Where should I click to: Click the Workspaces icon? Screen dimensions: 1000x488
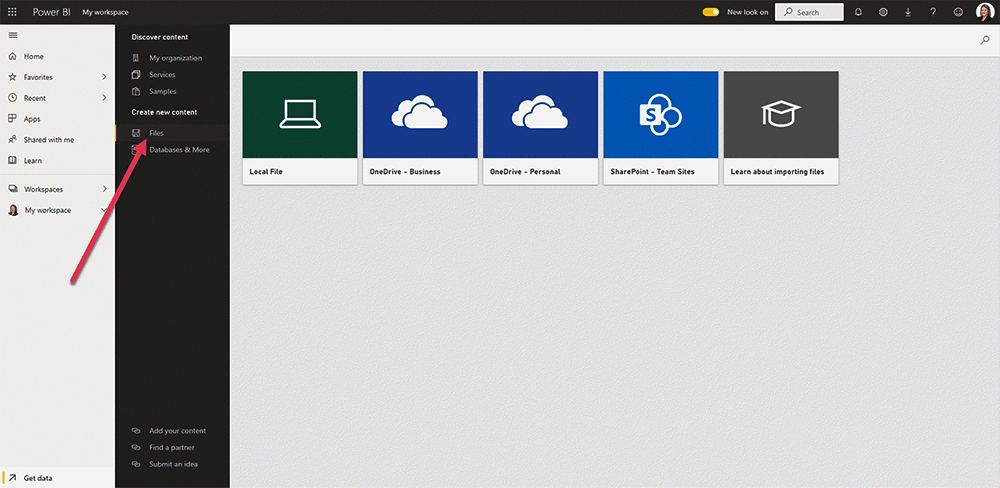coord(12,189)
